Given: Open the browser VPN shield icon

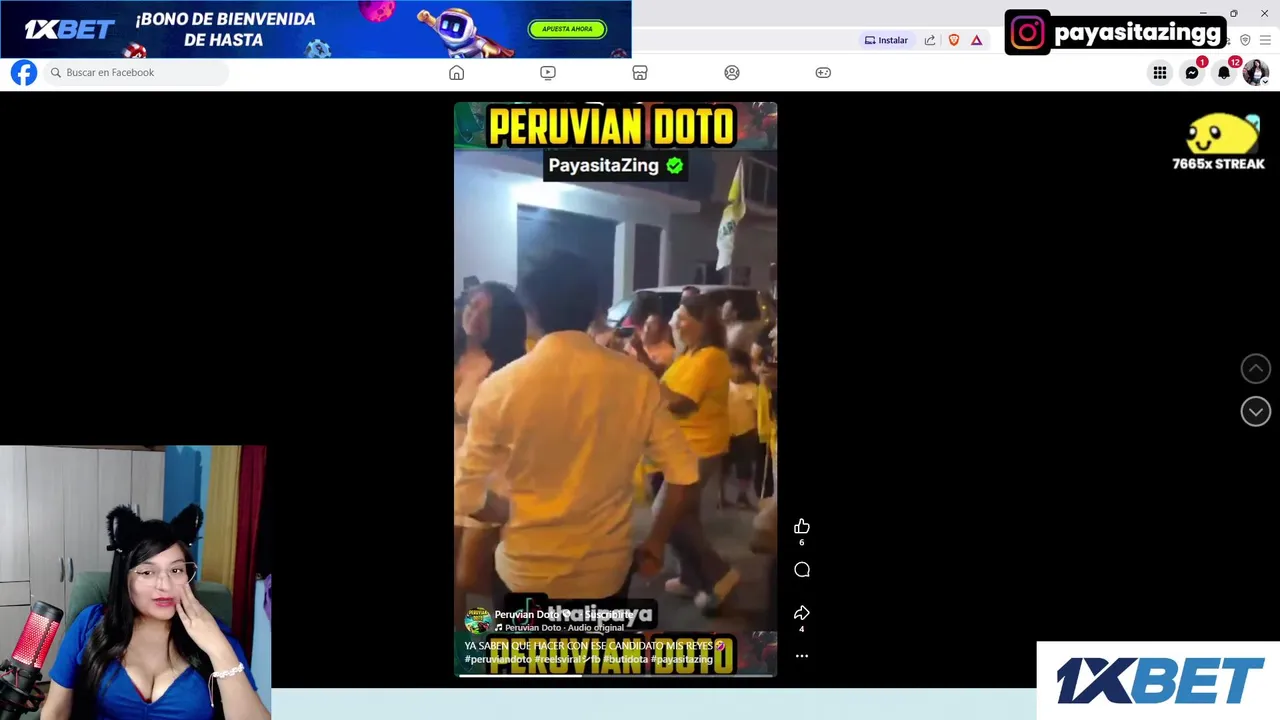Looking at the screenshot, I should tap(1245, 40).
